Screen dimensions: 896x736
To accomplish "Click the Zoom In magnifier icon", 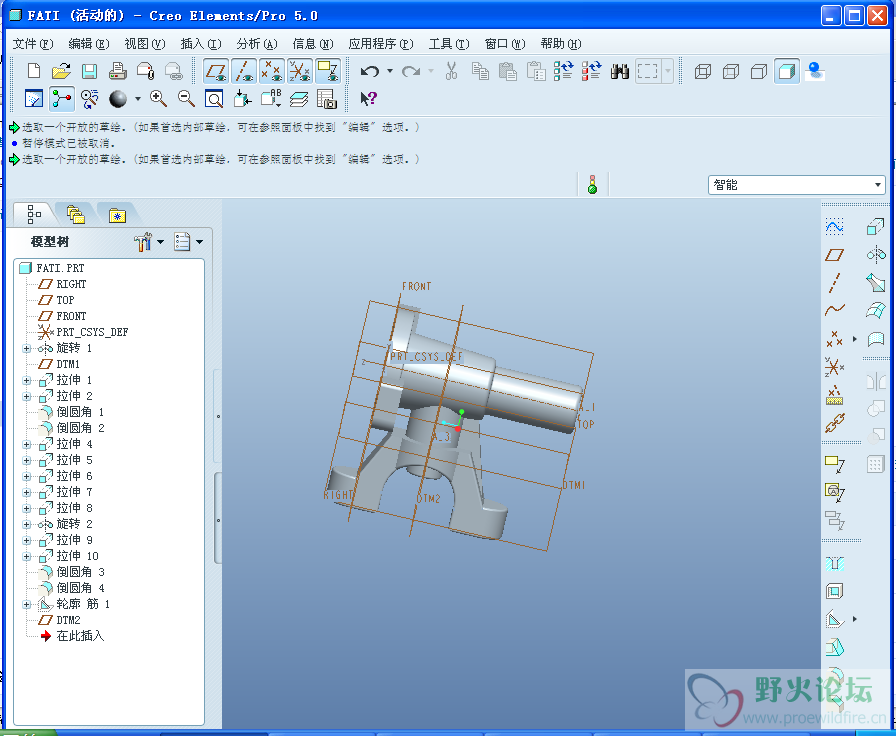I will [158, 98].
